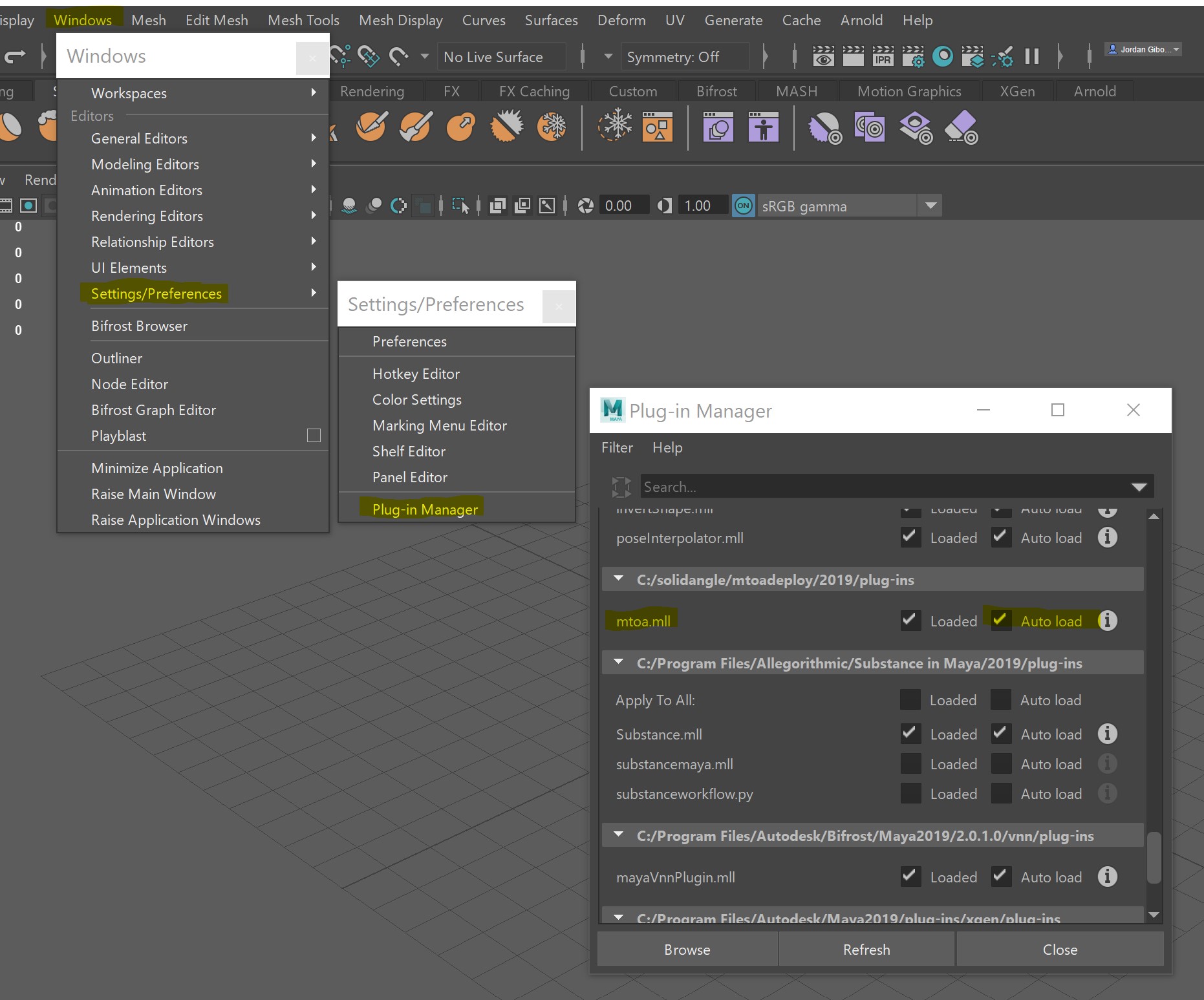The width and height of the screenshot is (1204, 1000).
Task: Click the IPR render clapperboard icon
Action: pyautogui.click(x=883, y=57)
